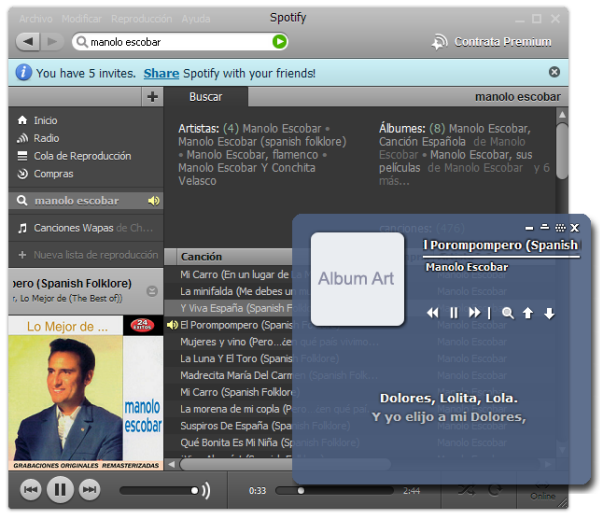This screenshot has width=600, height=514.
Task: Move lyrics down with the down arrow
Action: point(549,313)
